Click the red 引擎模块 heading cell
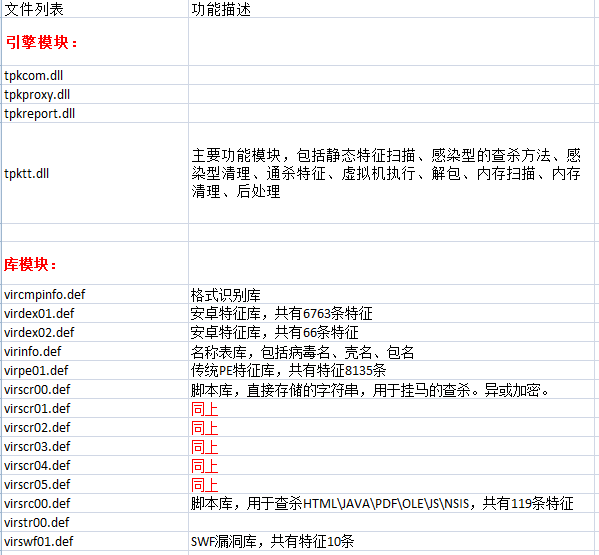599x555 pixels. [x=95, y=42]
